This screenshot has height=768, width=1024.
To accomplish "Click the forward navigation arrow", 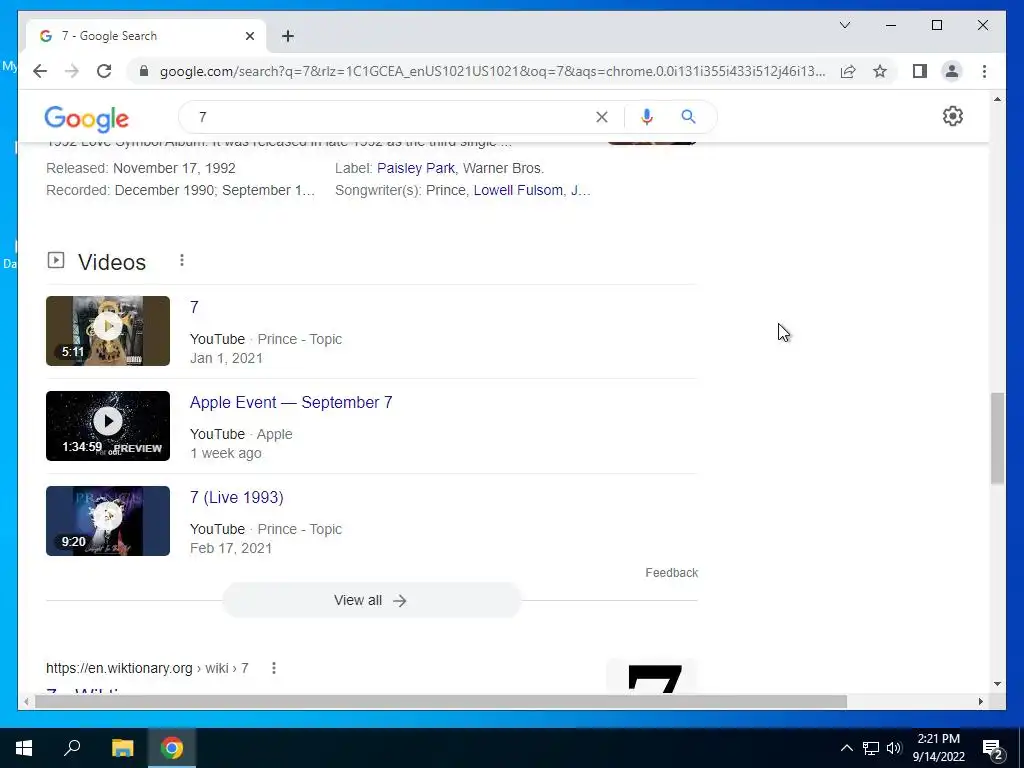I will coord(72,71).
